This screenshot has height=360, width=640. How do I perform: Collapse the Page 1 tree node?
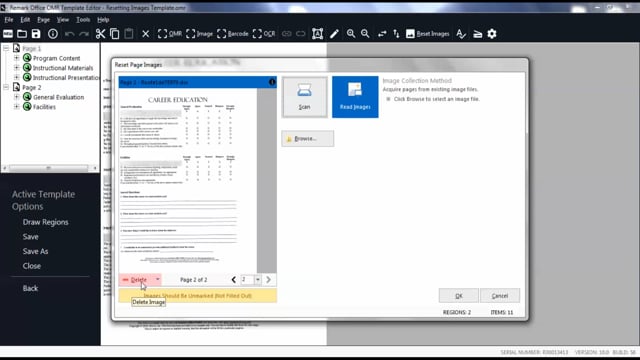coord(6,48)
